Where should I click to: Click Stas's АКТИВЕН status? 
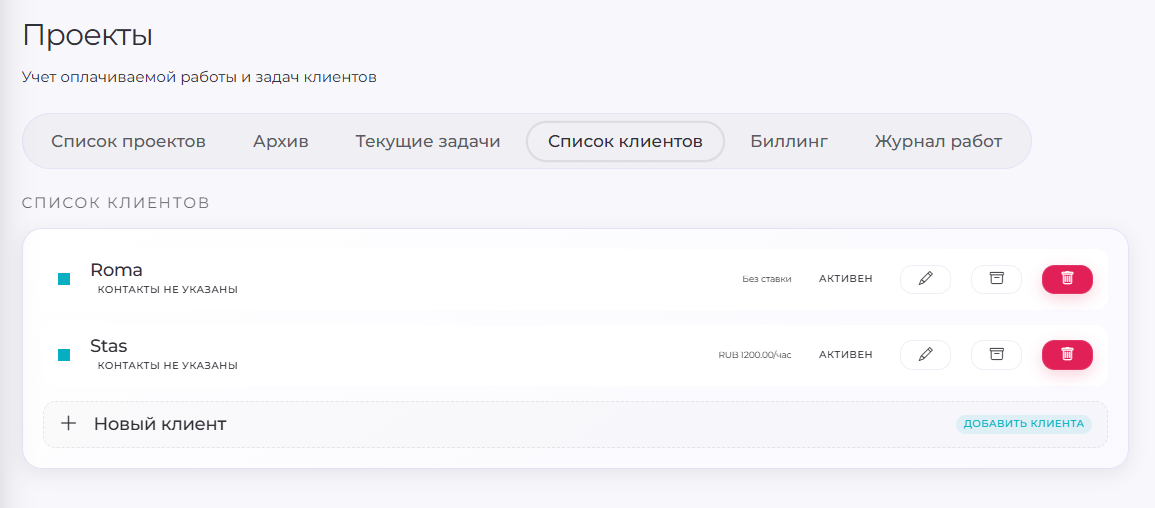pos(846,355)
